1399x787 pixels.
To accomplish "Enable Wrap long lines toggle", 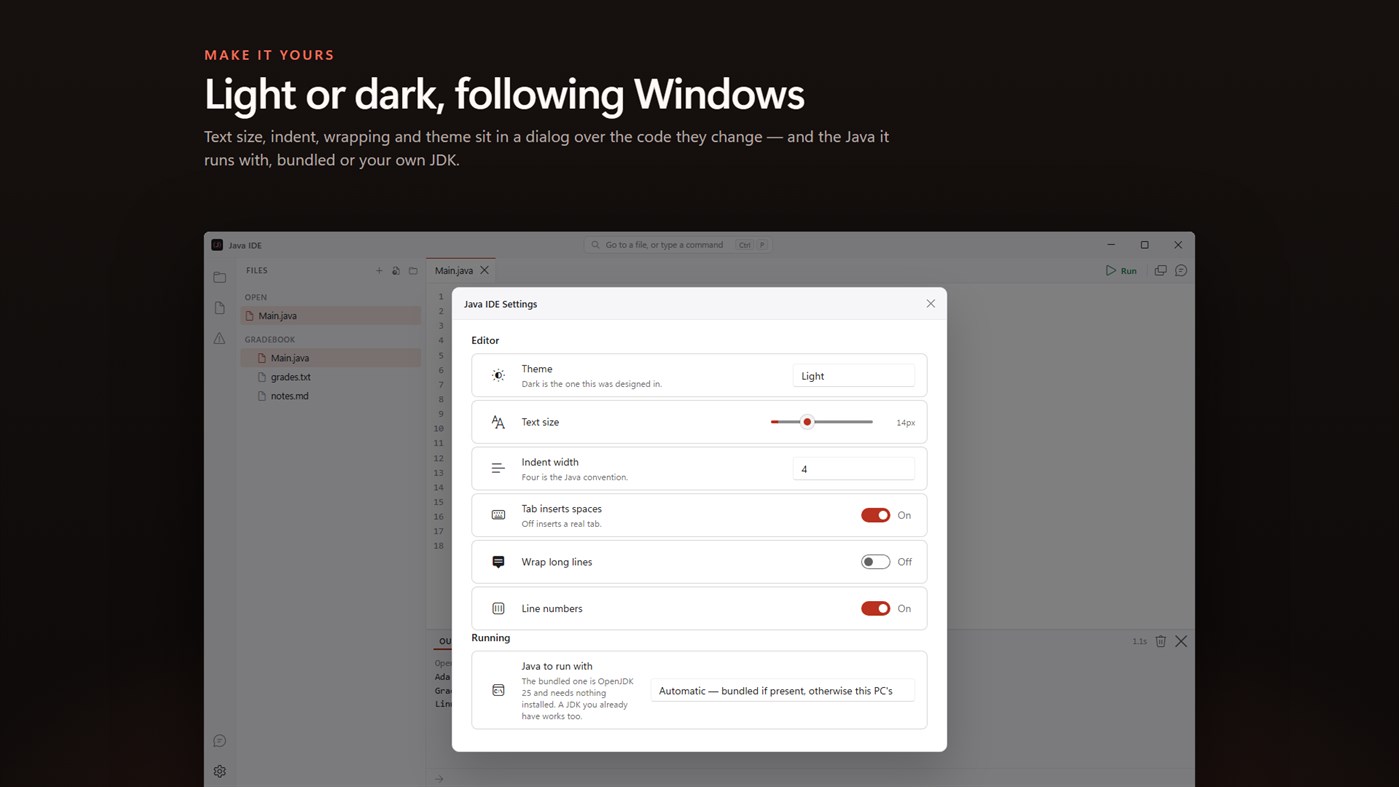I will tap(875, 562).
